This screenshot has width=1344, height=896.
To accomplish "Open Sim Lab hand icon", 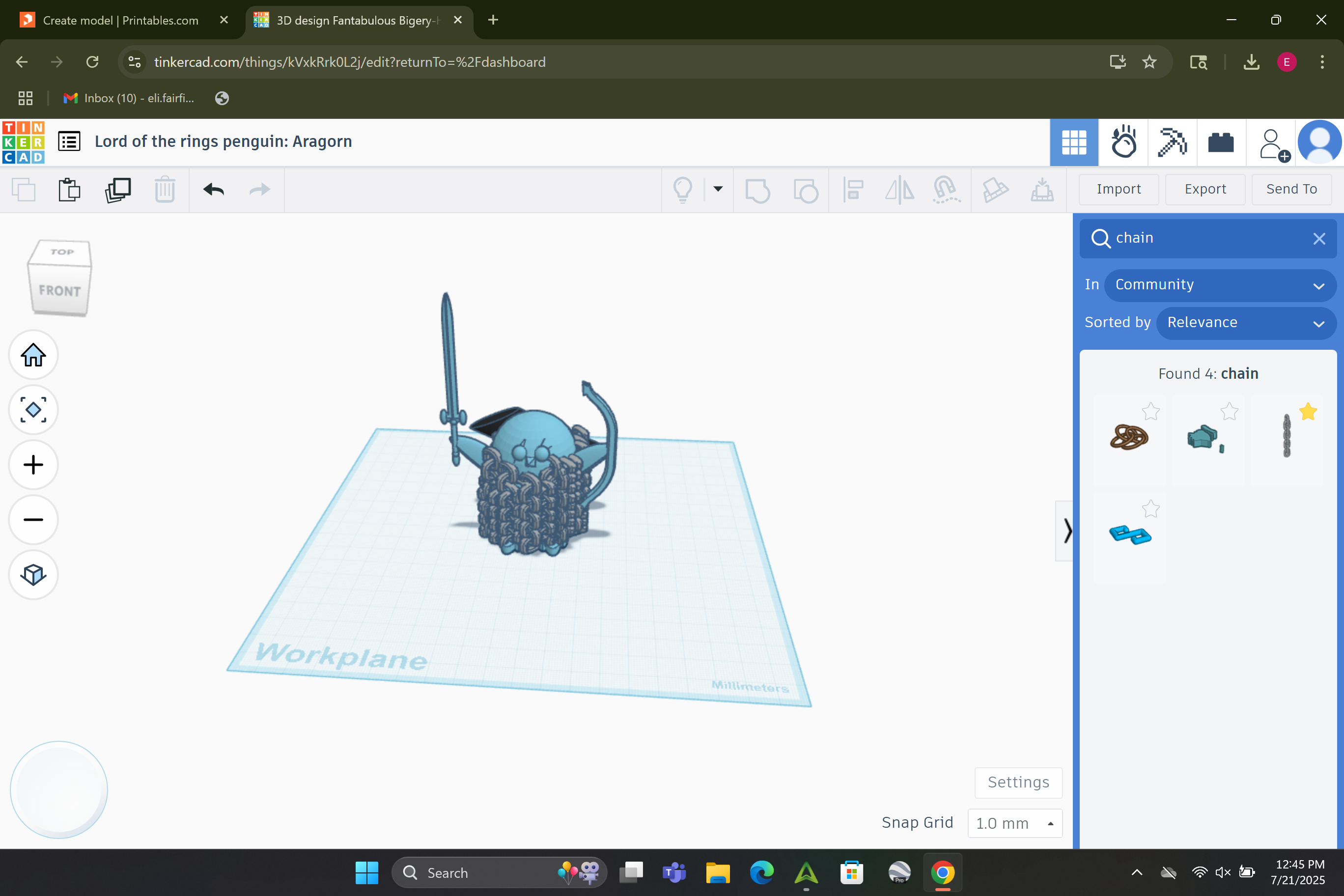I will 1123,142.
